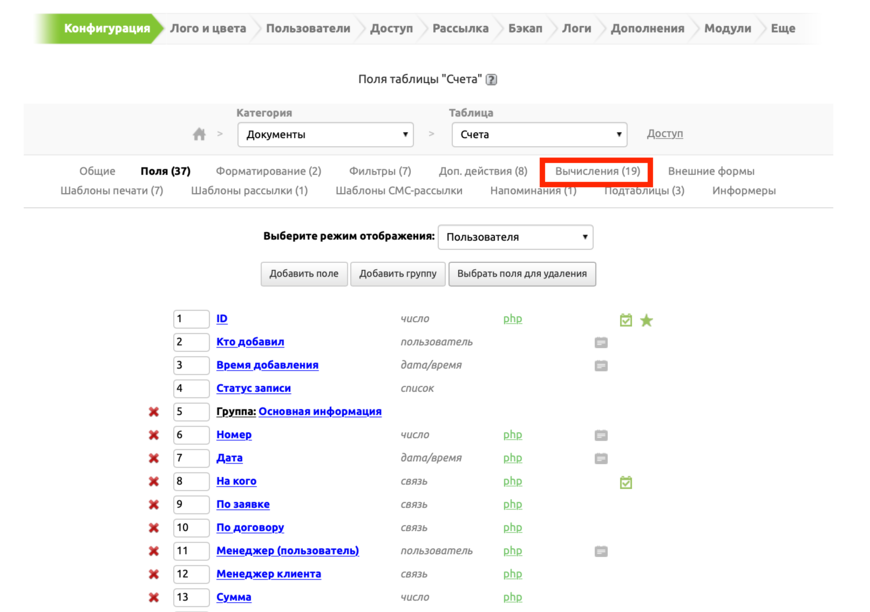
Task: Click red X beside Сумма field
Action: point(154,598)
